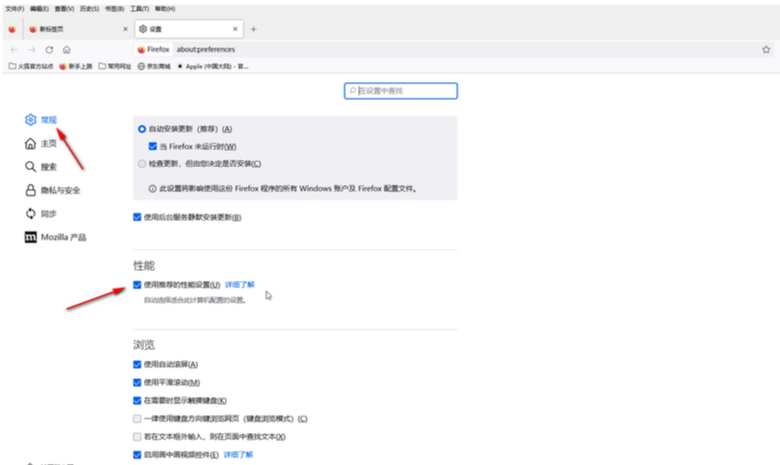Go back using the back arrow
The image size is (780, 465).
pyautogui.click(x=14, y=50)
